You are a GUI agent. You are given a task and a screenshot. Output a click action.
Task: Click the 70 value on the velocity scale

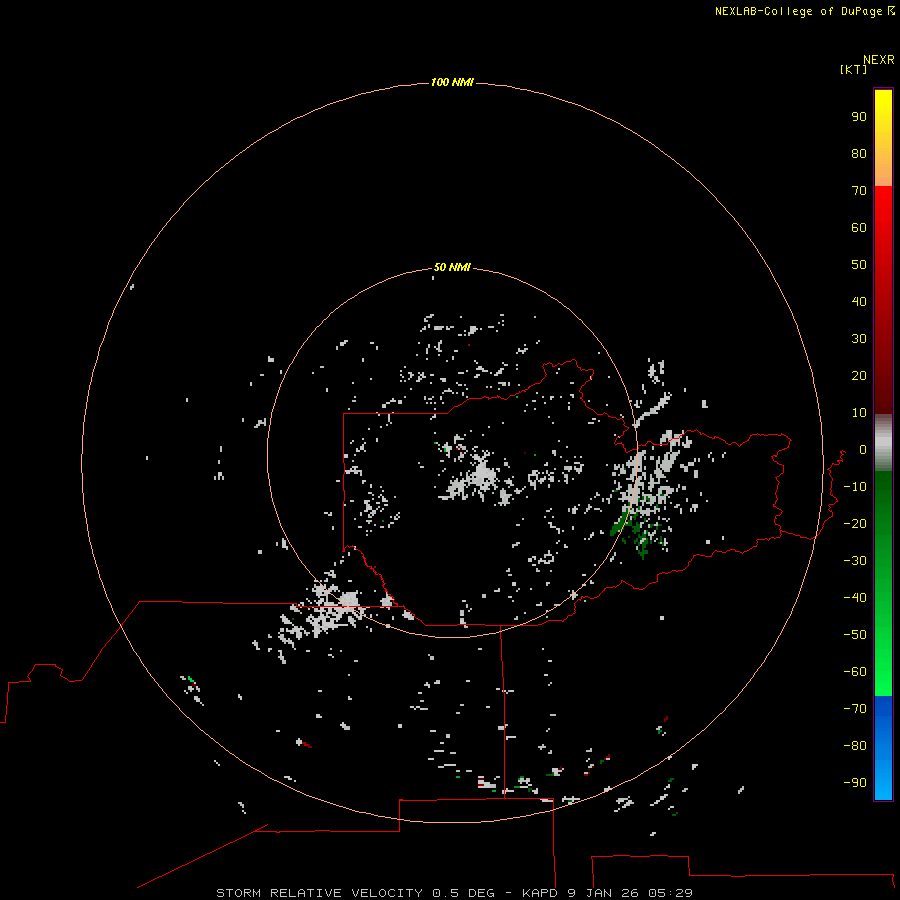tap(859, 191)
